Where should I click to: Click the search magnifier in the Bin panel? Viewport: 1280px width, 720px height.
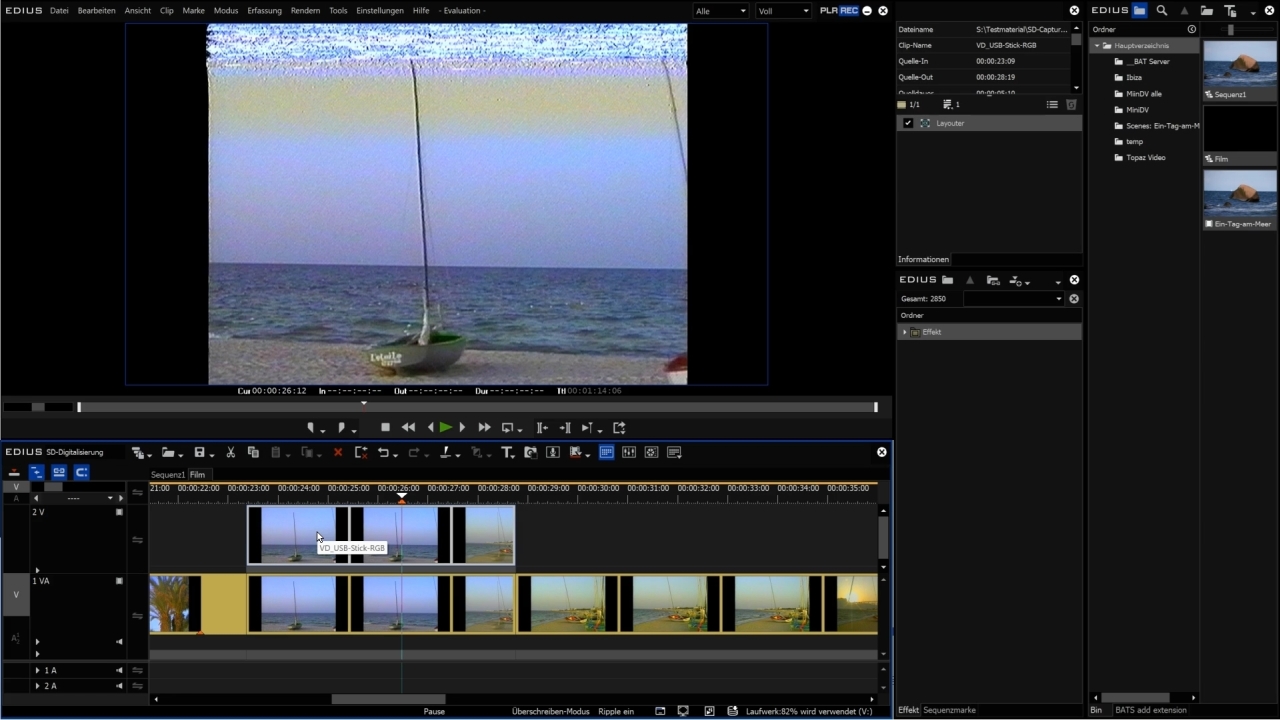pyautogui.click(x=1162, y=10)
